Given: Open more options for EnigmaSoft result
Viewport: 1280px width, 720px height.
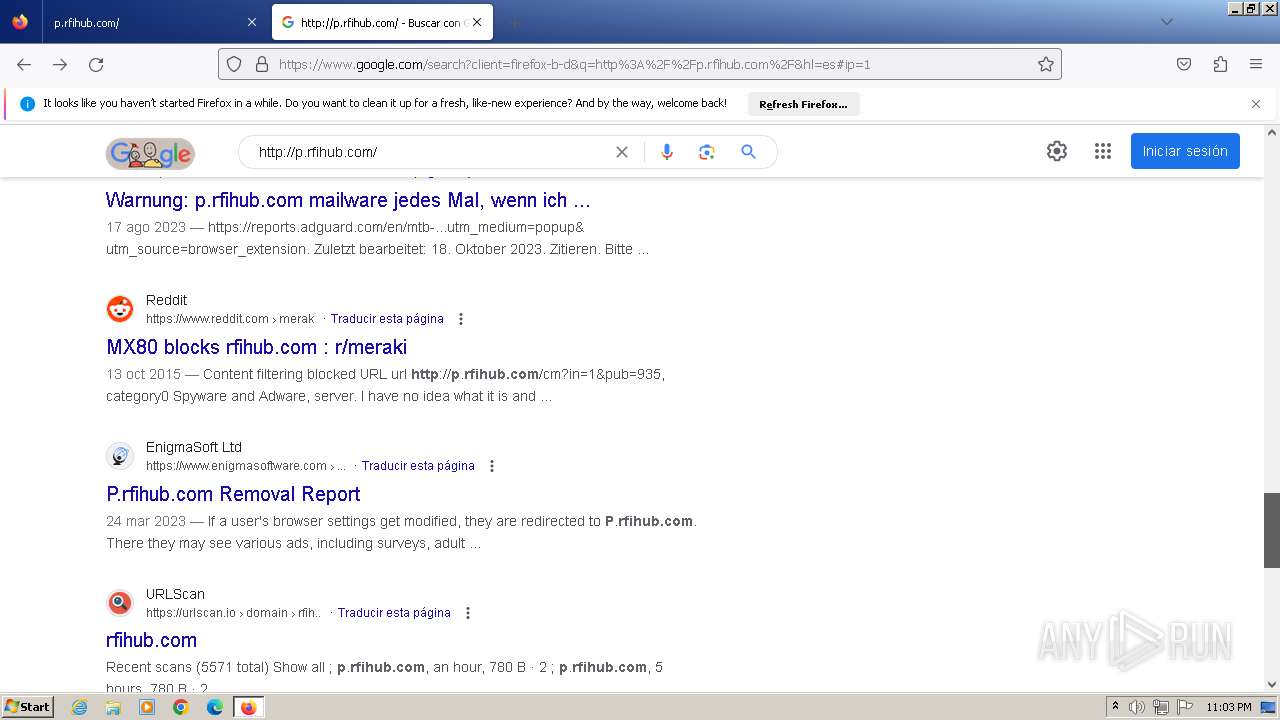Looking at the screenshot, I should pos(492,466).
